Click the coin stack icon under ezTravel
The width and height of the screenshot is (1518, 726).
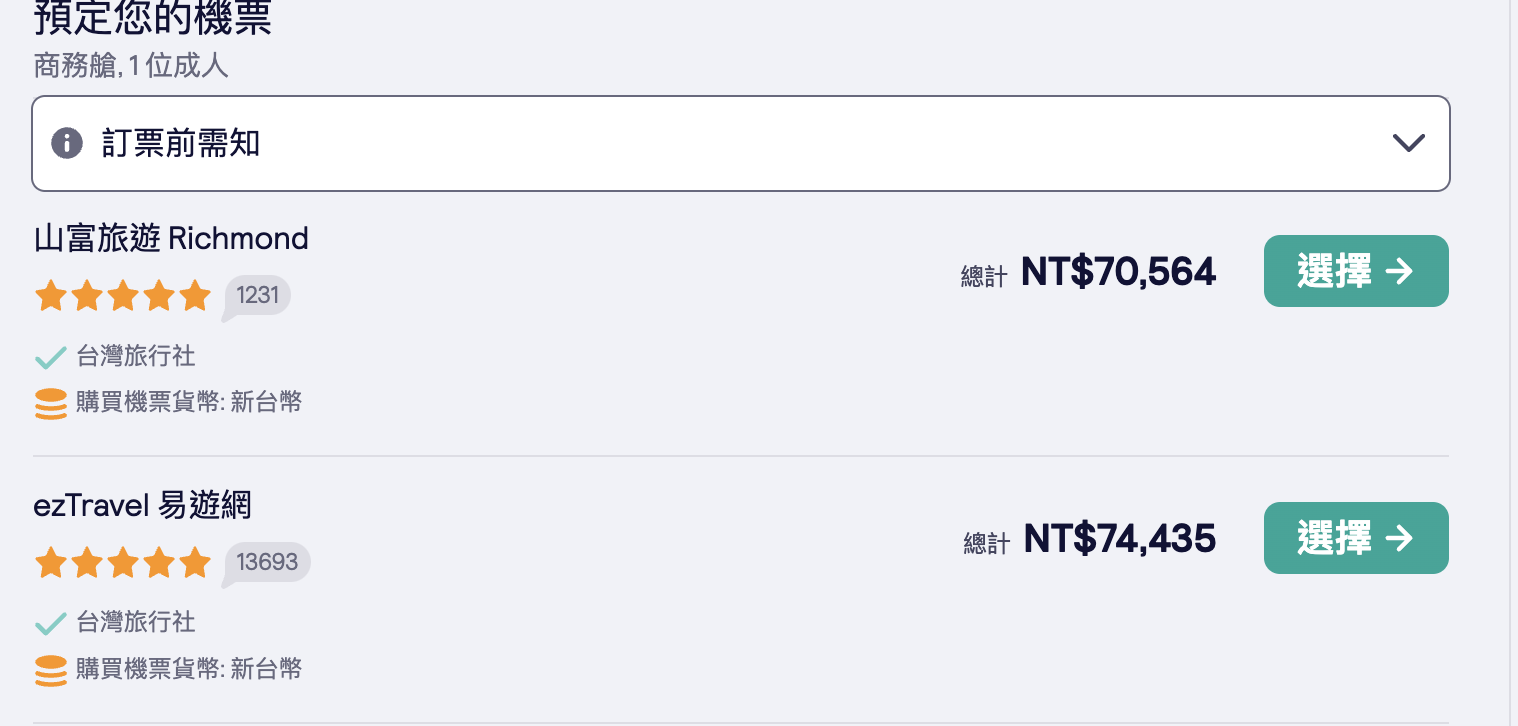coord(51,670)
